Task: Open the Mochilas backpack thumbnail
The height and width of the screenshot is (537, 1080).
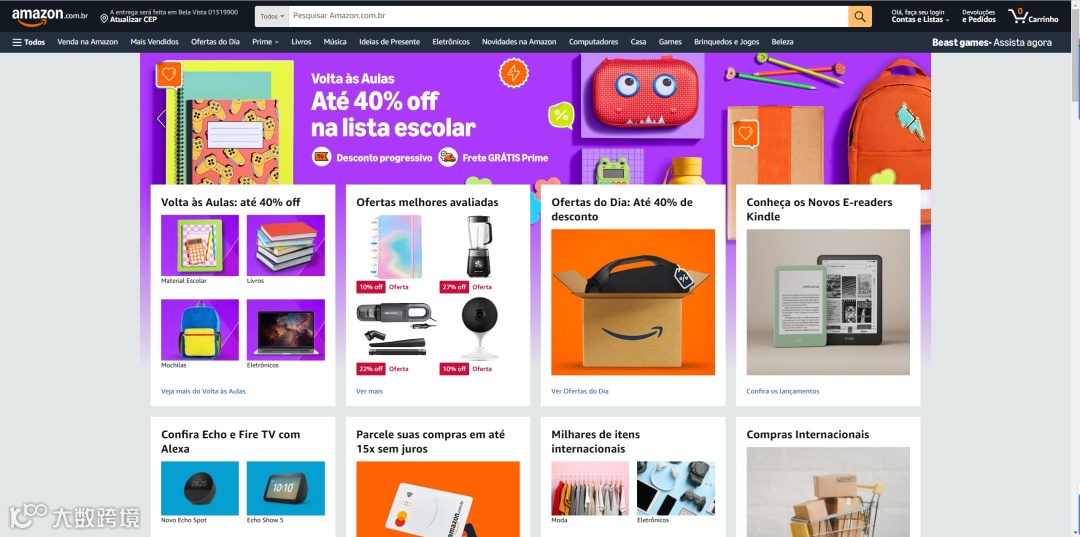Action: click(x=200, y=330)
